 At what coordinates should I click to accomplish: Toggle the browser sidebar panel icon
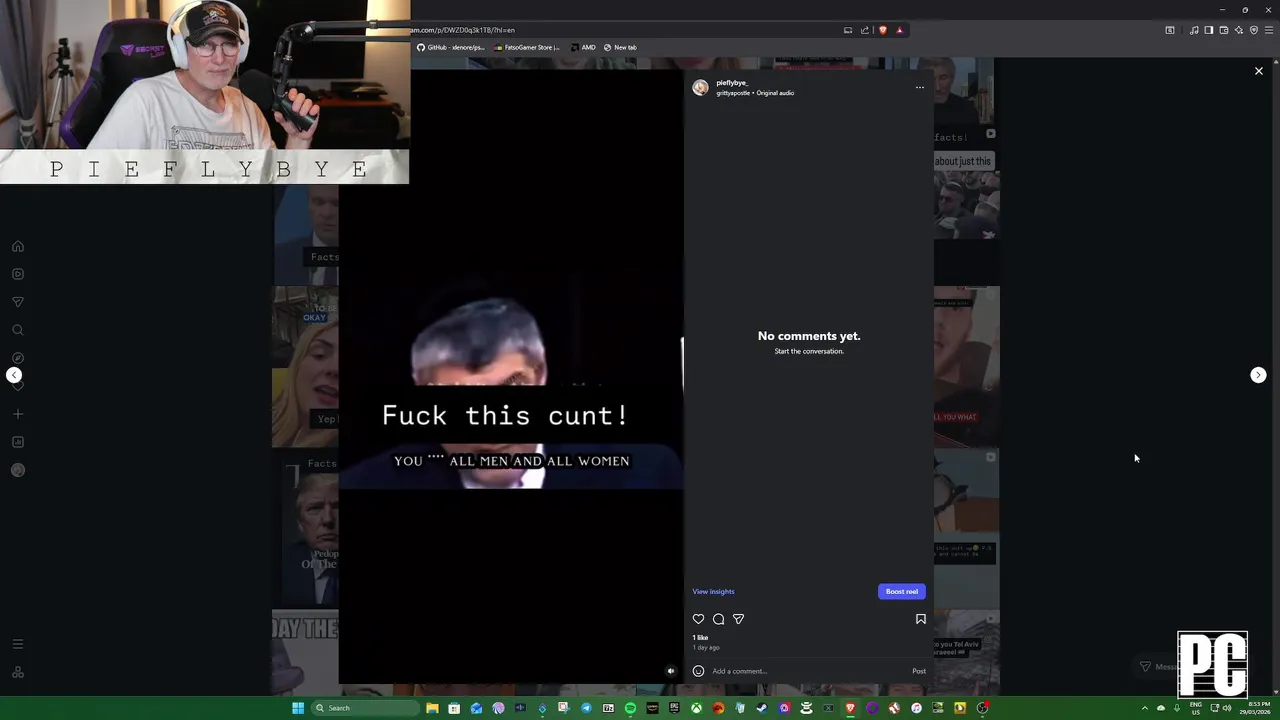click(x=1209, y=30)
